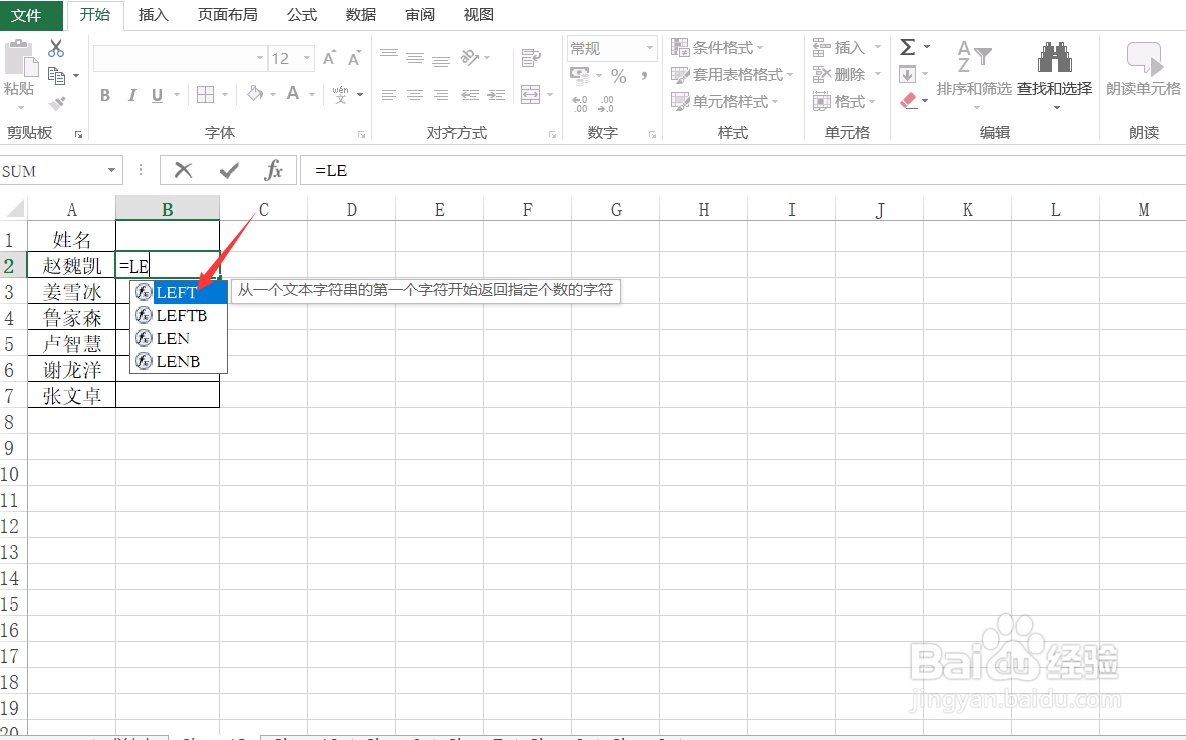Toggle center alignment
Image resolution: width=1186 pixels, height=740 pixels.
coord(414,95)
